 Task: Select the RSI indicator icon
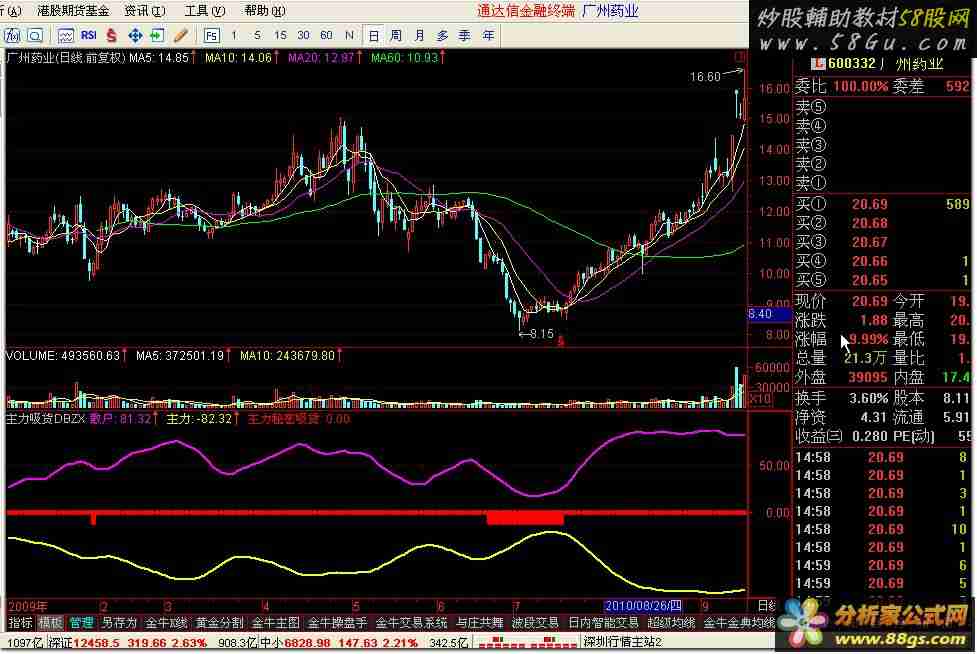[x=88, y=35]
